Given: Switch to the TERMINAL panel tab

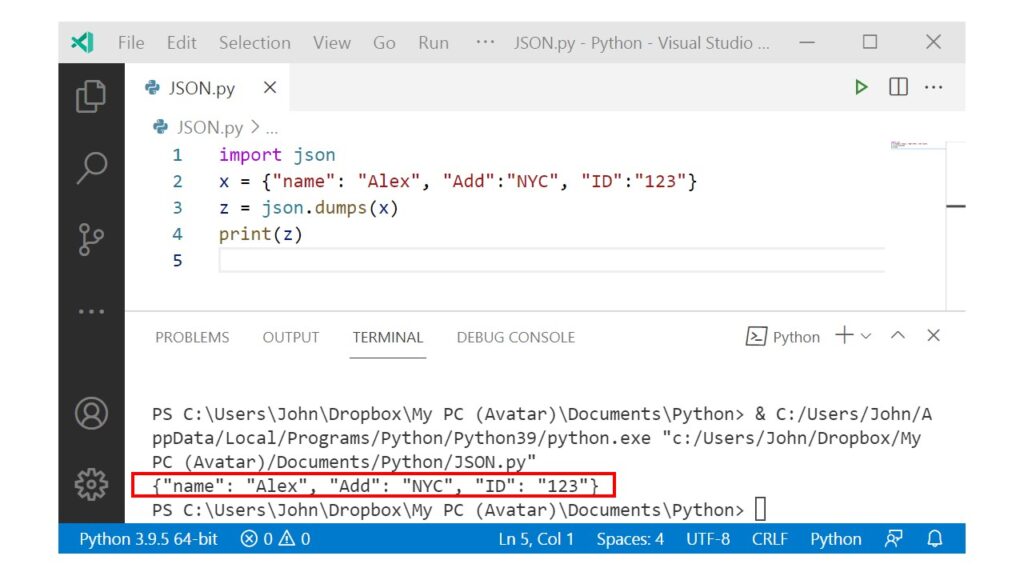Looking at the screenshot, I should 388,338.
